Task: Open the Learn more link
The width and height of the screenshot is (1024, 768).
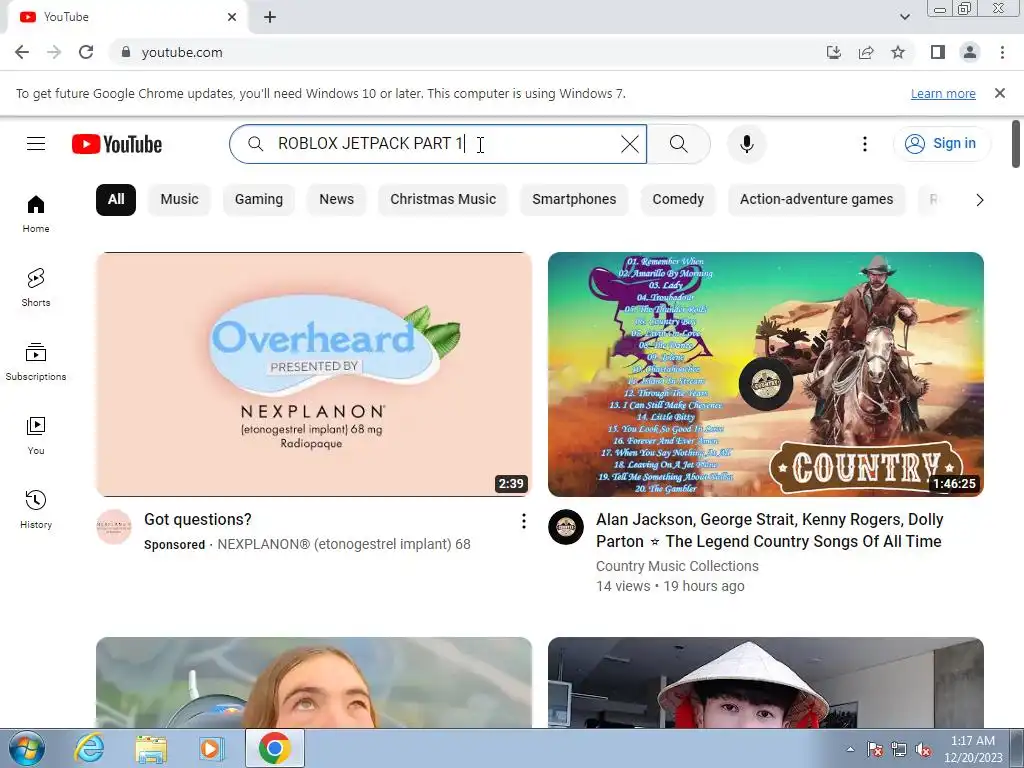Action: pos(943,93)
